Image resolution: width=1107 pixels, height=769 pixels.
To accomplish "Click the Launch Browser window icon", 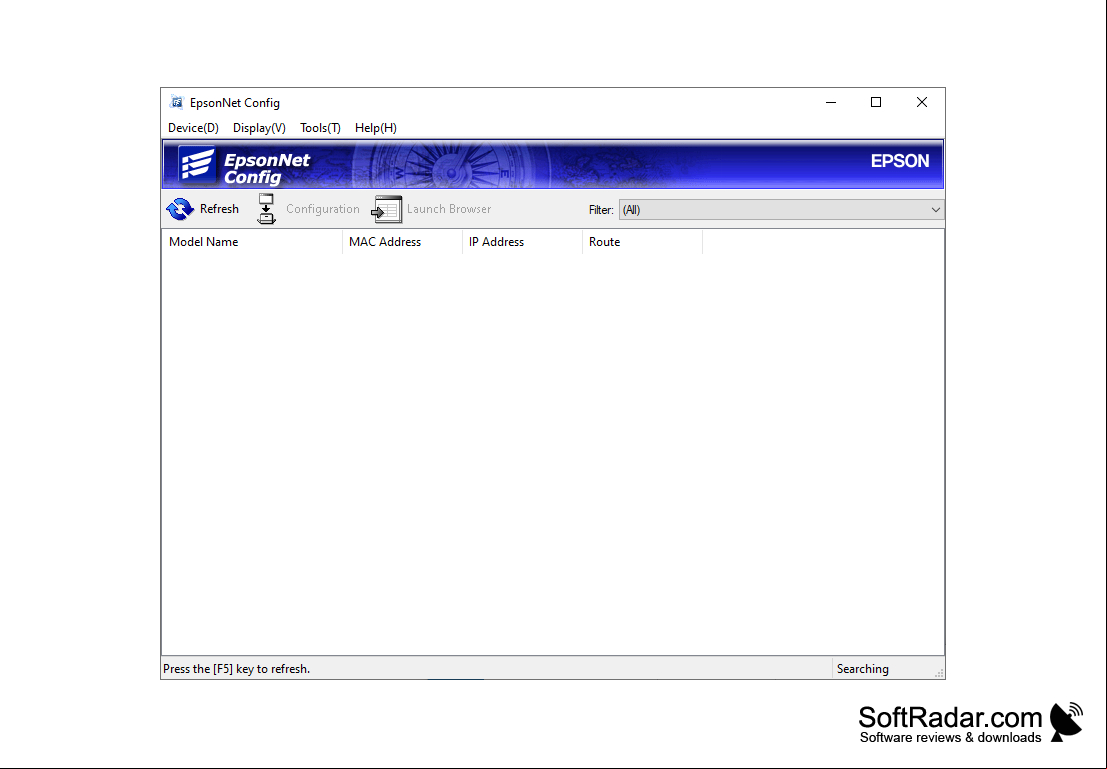I will [x=387, y=209].
